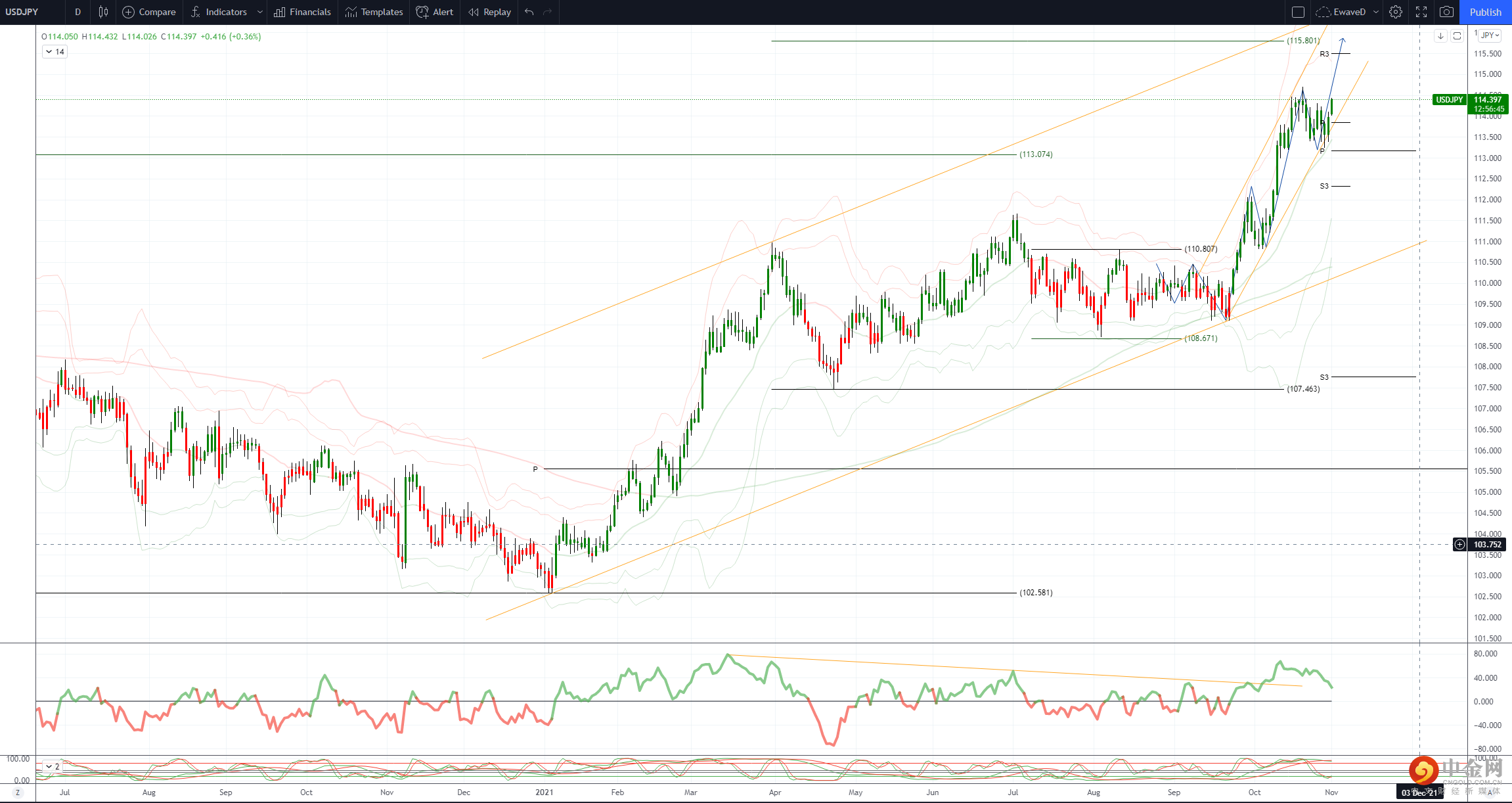The width and height of the screenshot is (1512, 803).
Task: Open chart settings gear
Action: tap(1396, 12)
